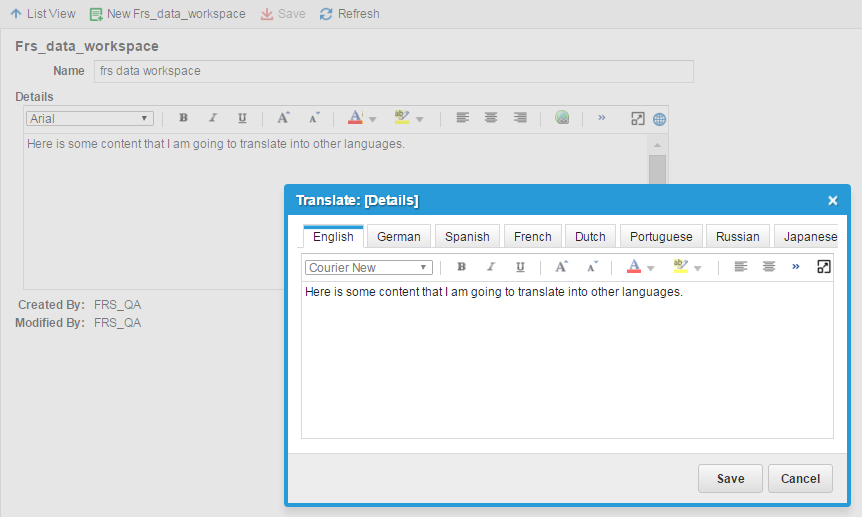Align text left in Translate dialog toolbar
This screenshot has height=517, width=862.
[x=740, y=267]
